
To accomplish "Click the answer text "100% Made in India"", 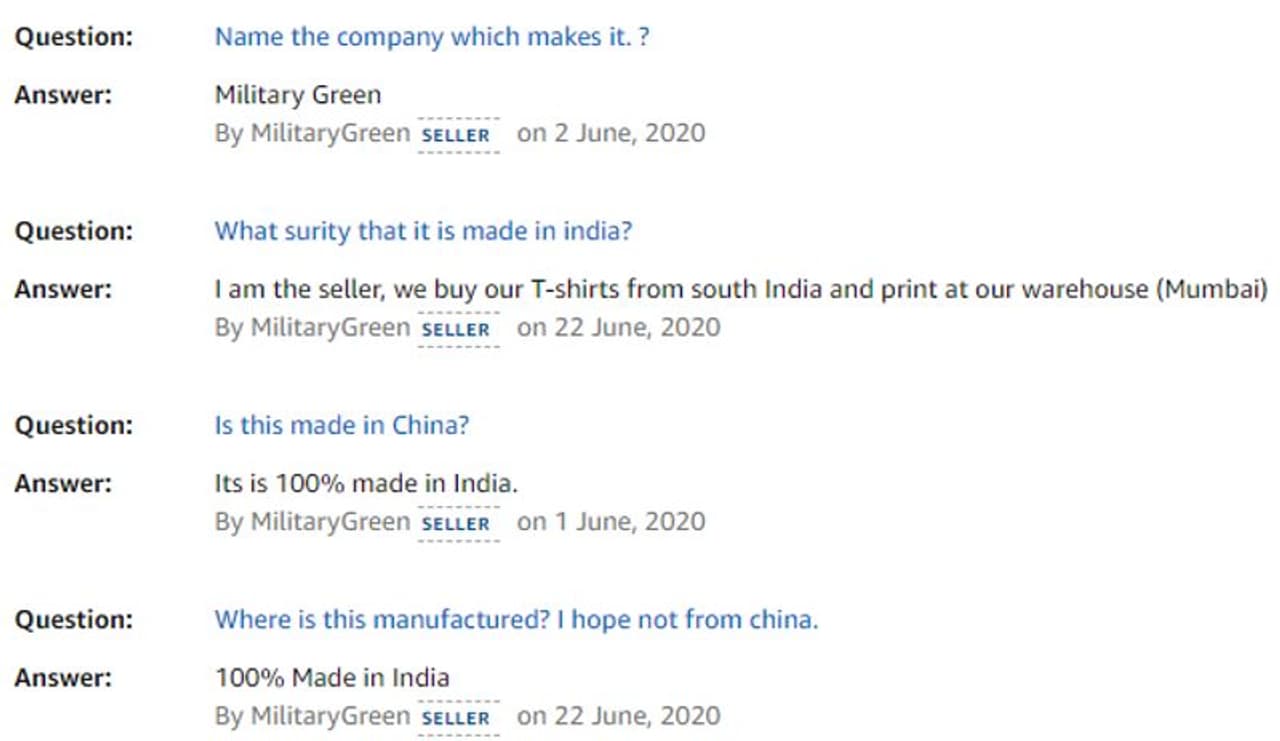I will tap(332, 678).
